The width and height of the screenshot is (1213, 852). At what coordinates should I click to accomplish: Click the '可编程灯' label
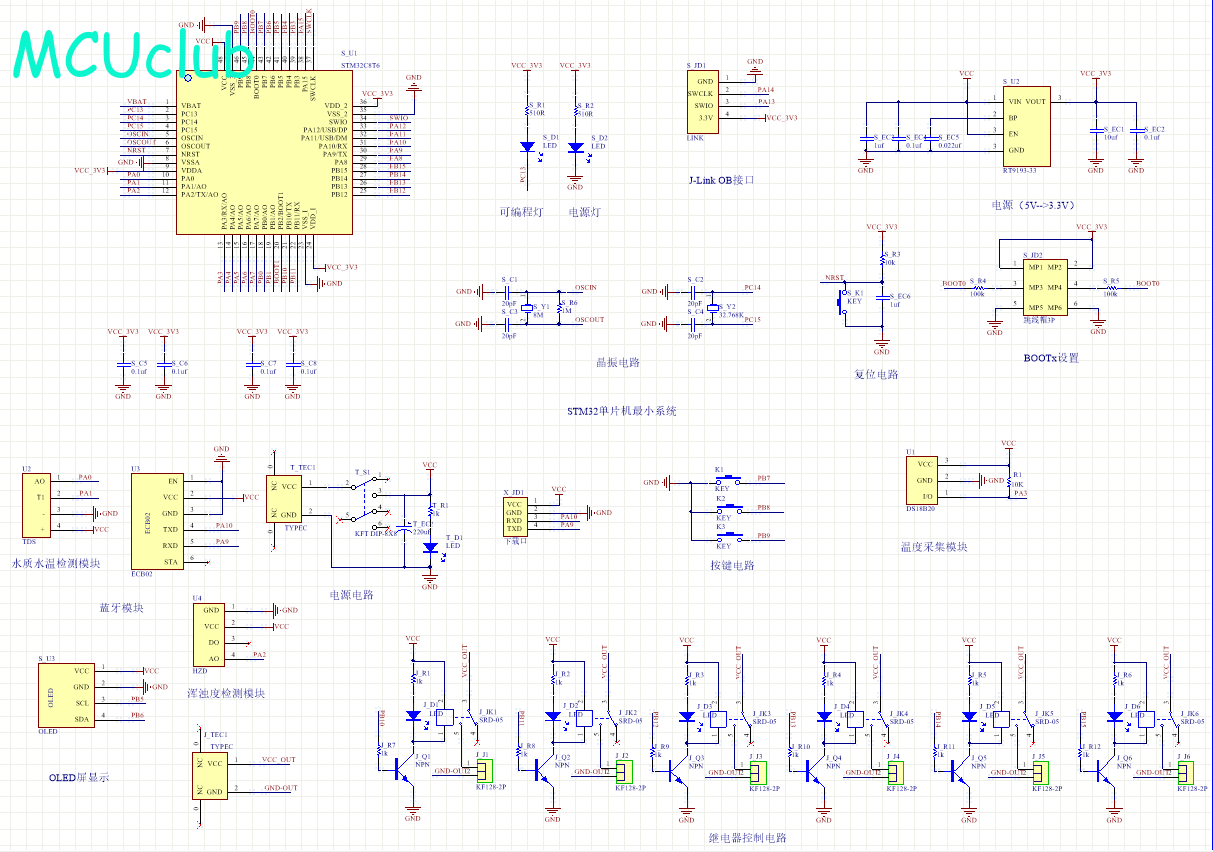[x=521, y=212]
